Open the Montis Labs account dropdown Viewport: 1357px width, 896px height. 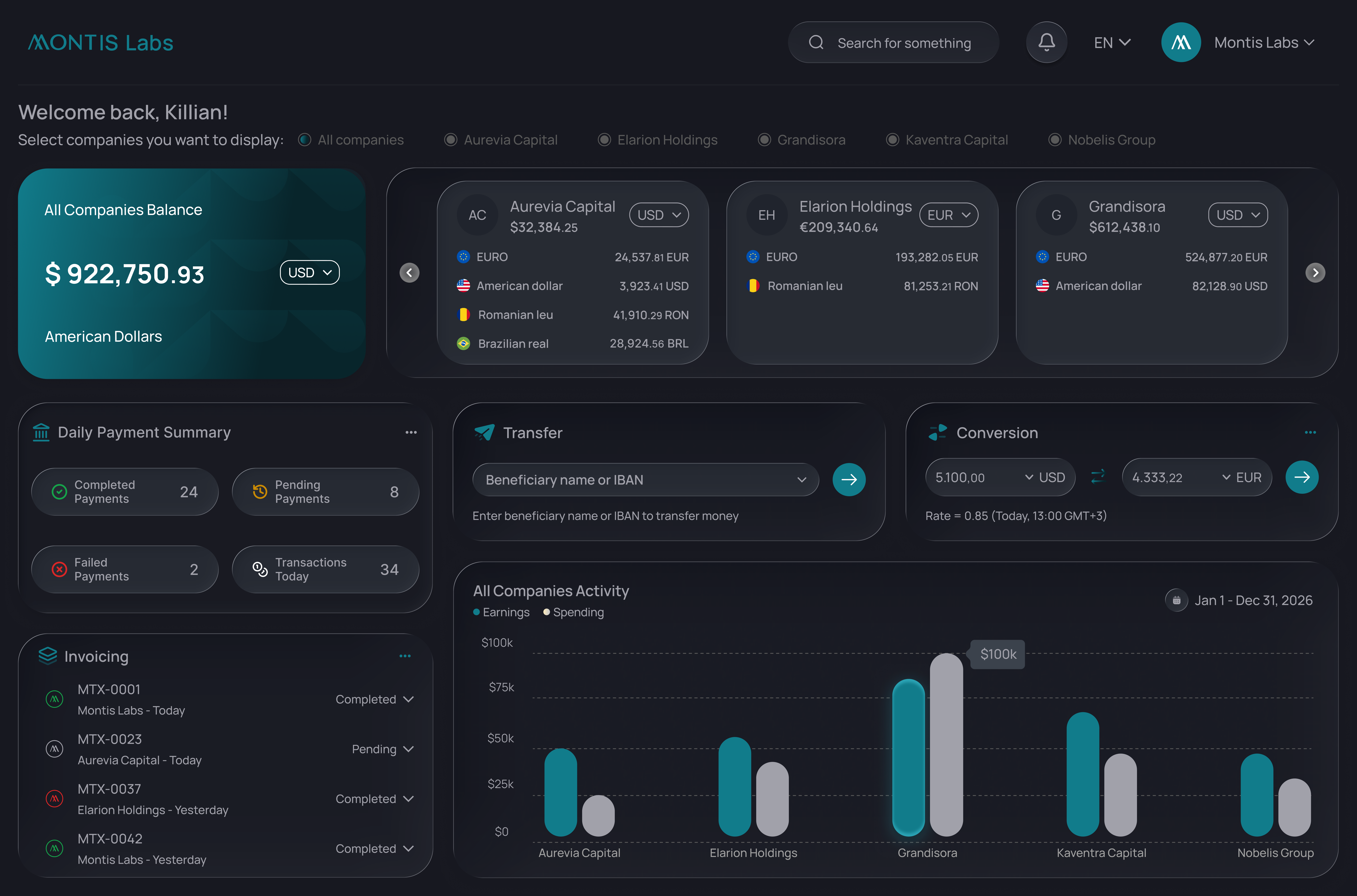1264,43
